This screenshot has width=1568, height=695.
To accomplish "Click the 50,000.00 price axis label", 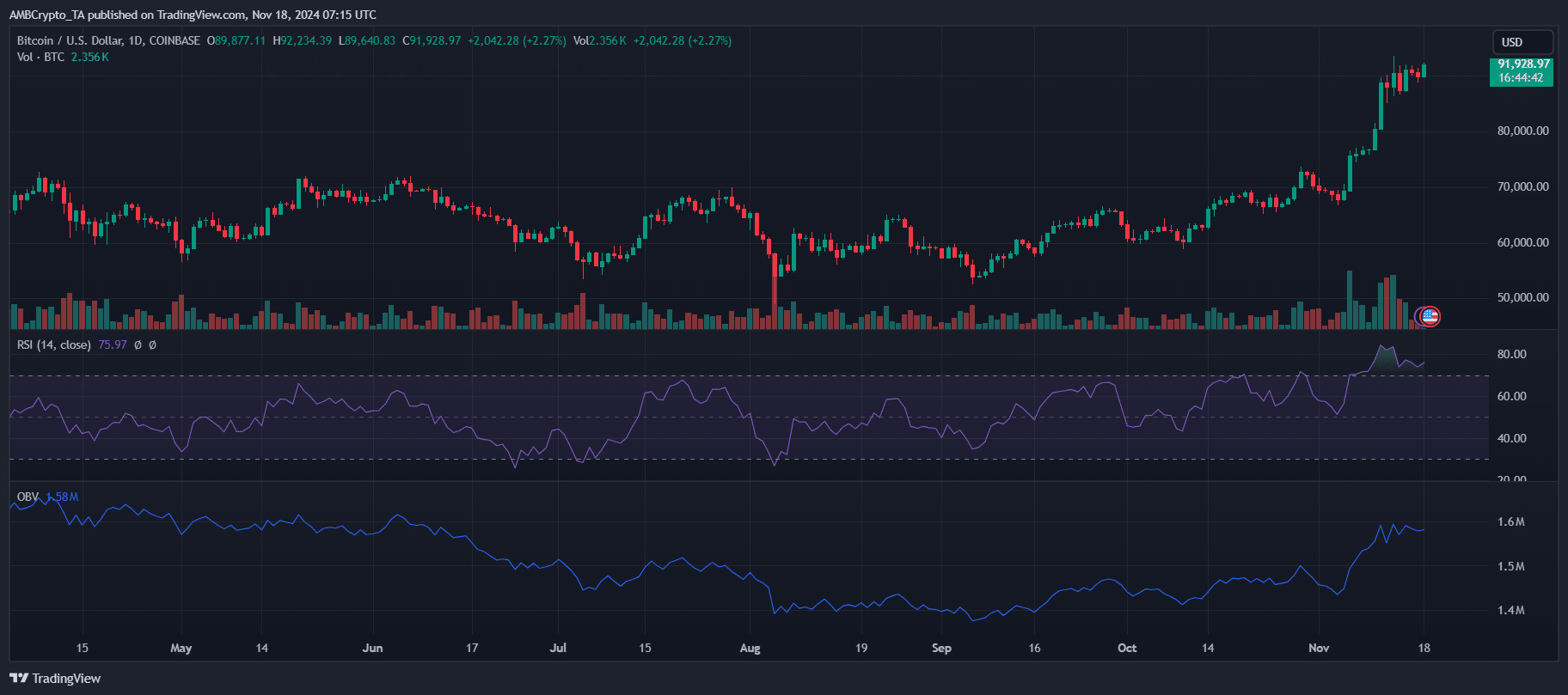I will [x=1523, y=297].
